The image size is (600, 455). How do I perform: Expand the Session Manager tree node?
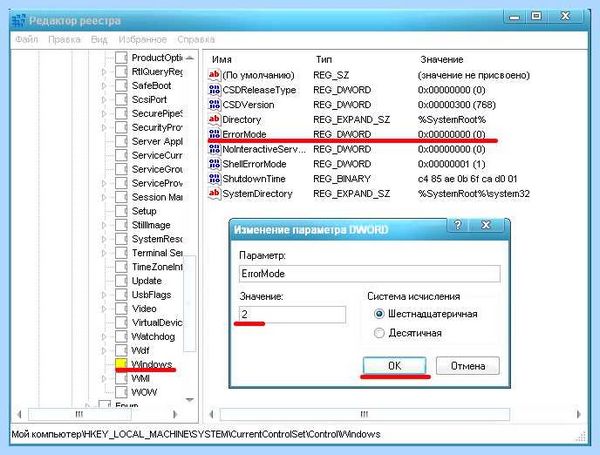pyautogui.click(x=104, y=197)
